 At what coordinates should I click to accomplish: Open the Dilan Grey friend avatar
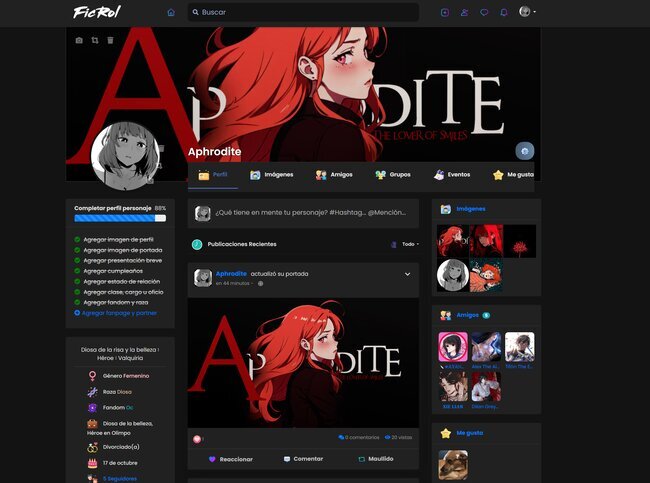tap(486, 386)
